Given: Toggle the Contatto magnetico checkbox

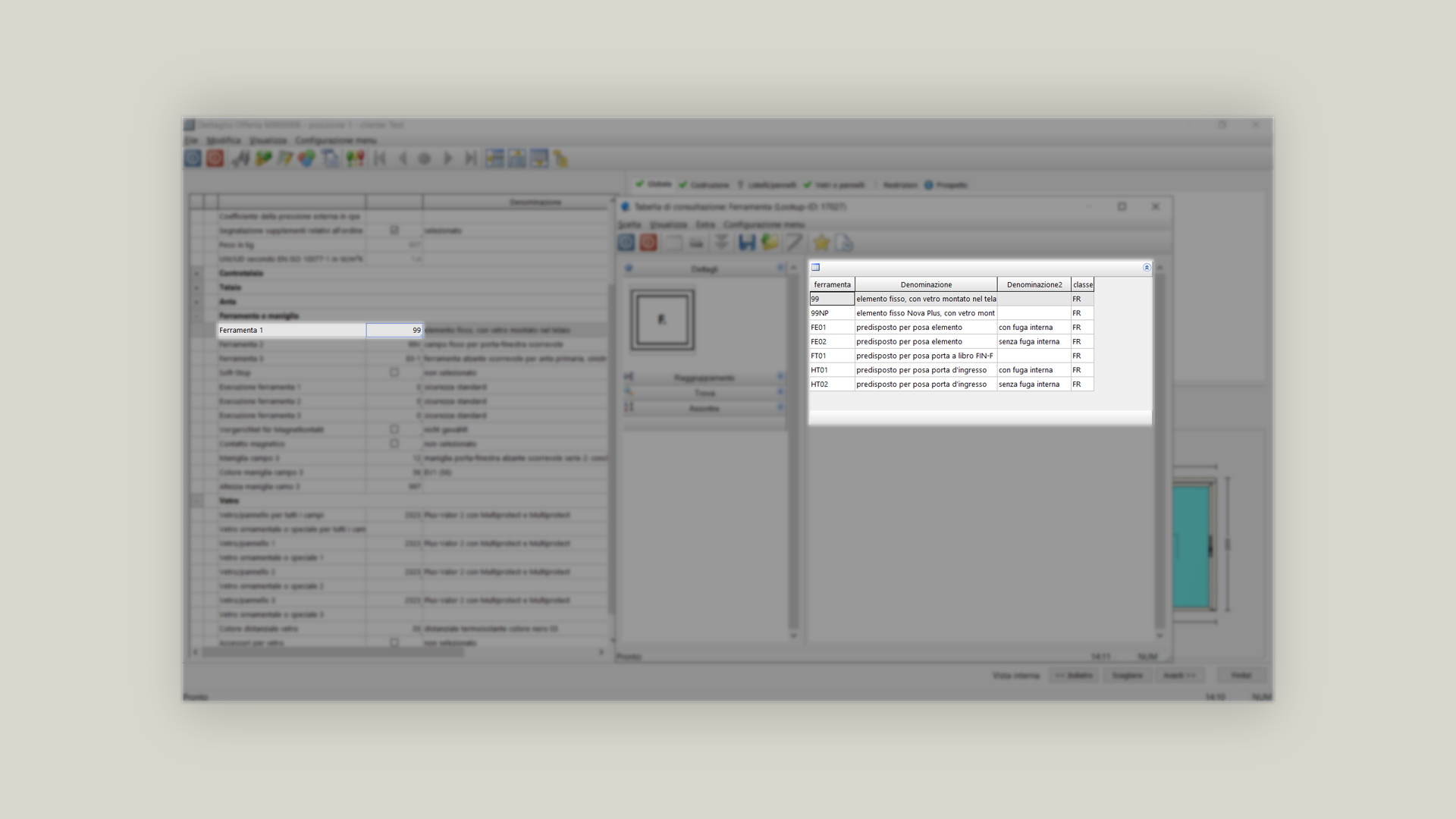Looking at the screenshot, I should click(394, 444).
